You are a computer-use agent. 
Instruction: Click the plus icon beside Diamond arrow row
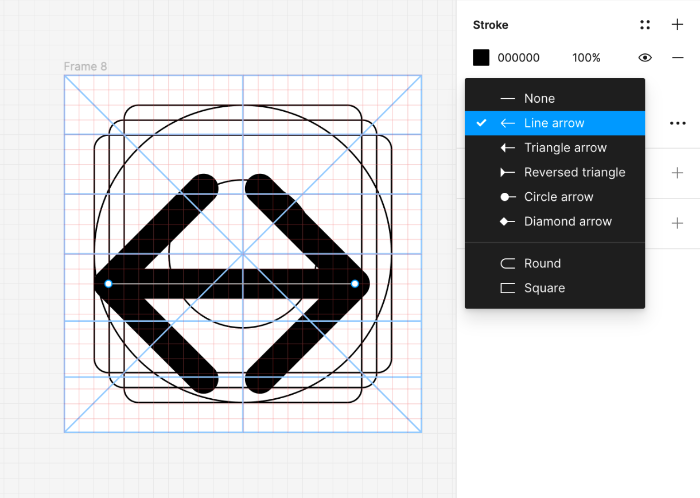point(677,223)
